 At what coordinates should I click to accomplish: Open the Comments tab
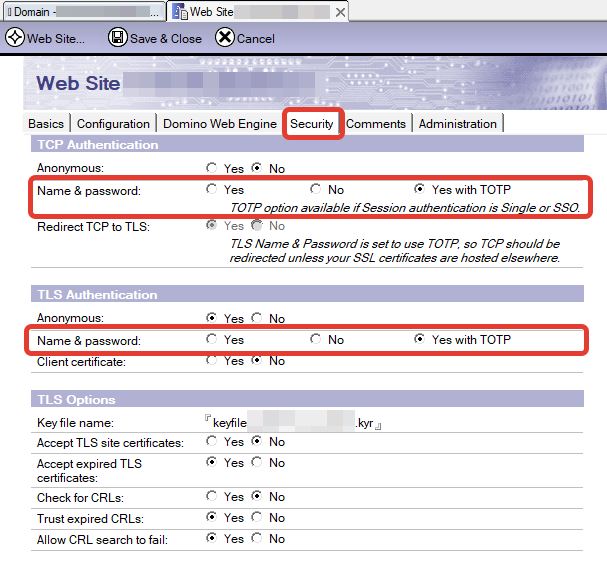[376, 124]
